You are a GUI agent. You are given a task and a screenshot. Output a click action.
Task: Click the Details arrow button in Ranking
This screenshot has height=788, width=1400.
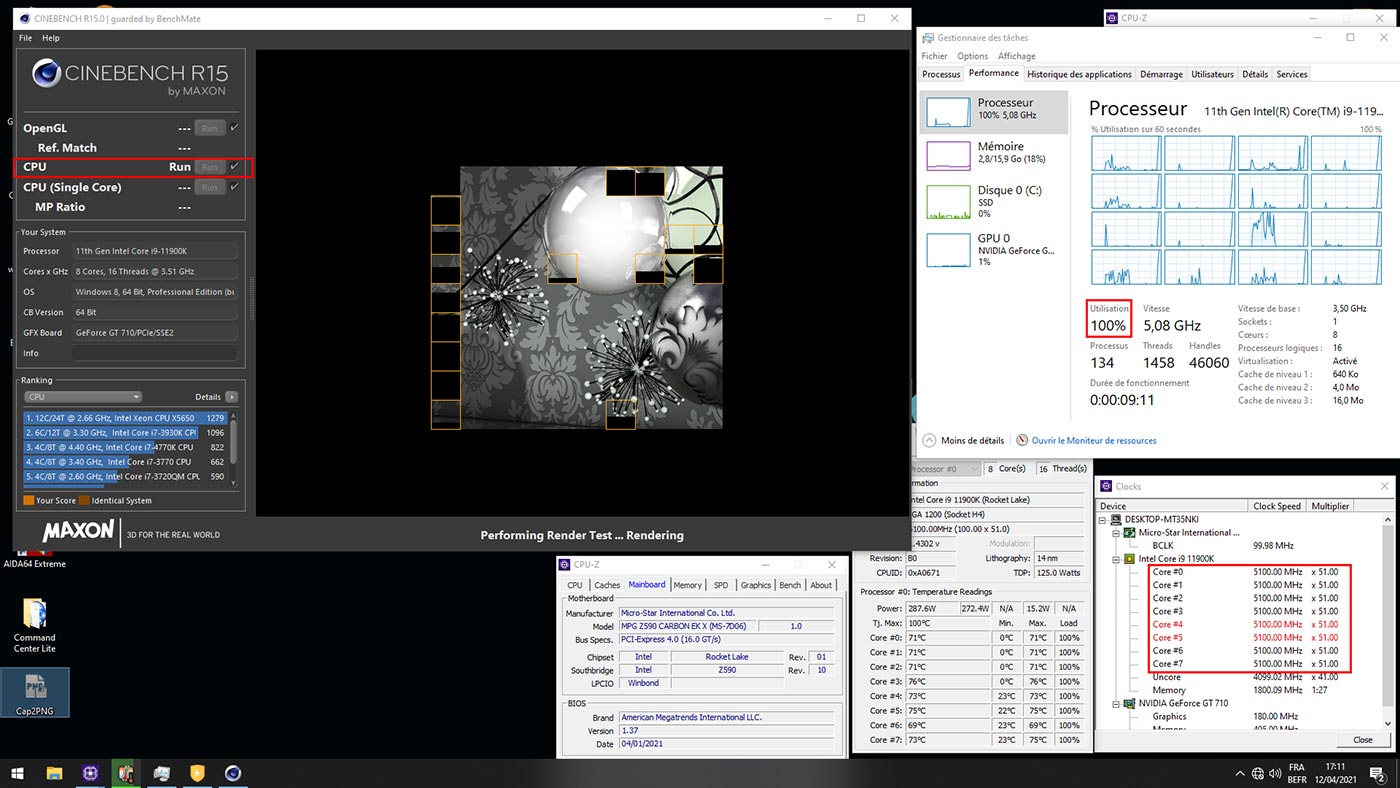tap(232, 397)
